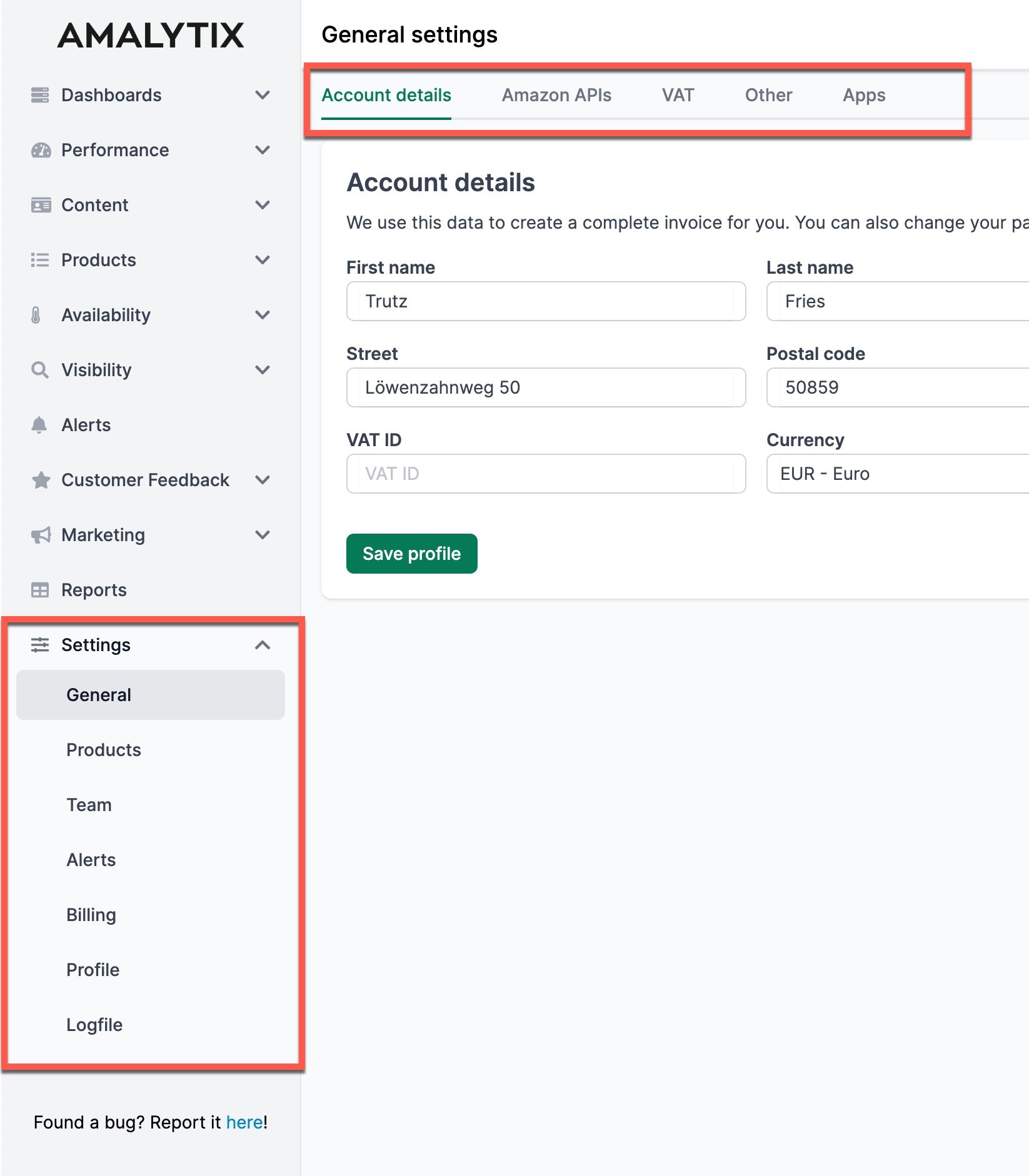Switch to the VAT tab
The height and width of the screenshot is (1176, 1029).
point(678,95)
